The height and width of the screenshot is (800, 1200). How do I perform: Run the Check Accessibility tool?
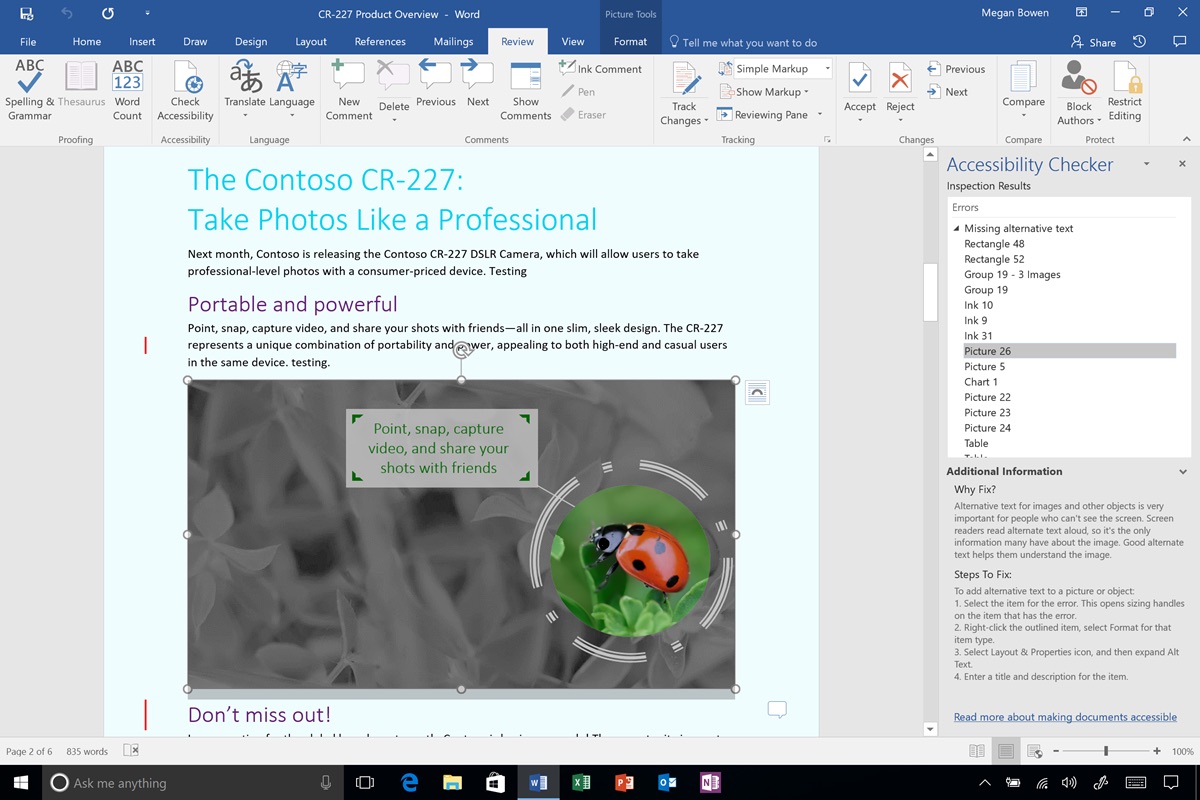tap(184, 90)
